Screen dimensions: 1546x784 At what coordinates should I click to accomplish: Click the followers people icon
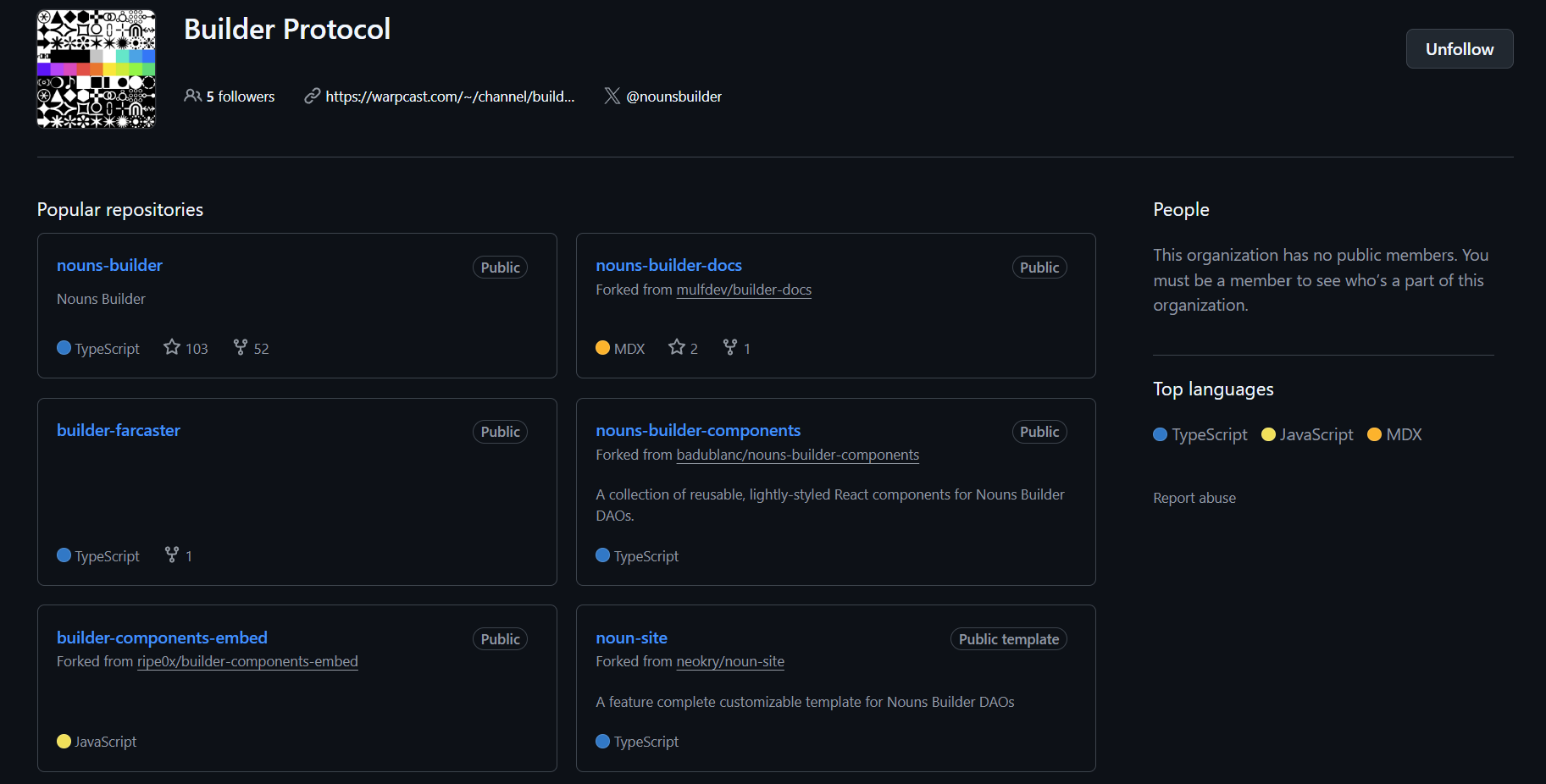(193, 96)
